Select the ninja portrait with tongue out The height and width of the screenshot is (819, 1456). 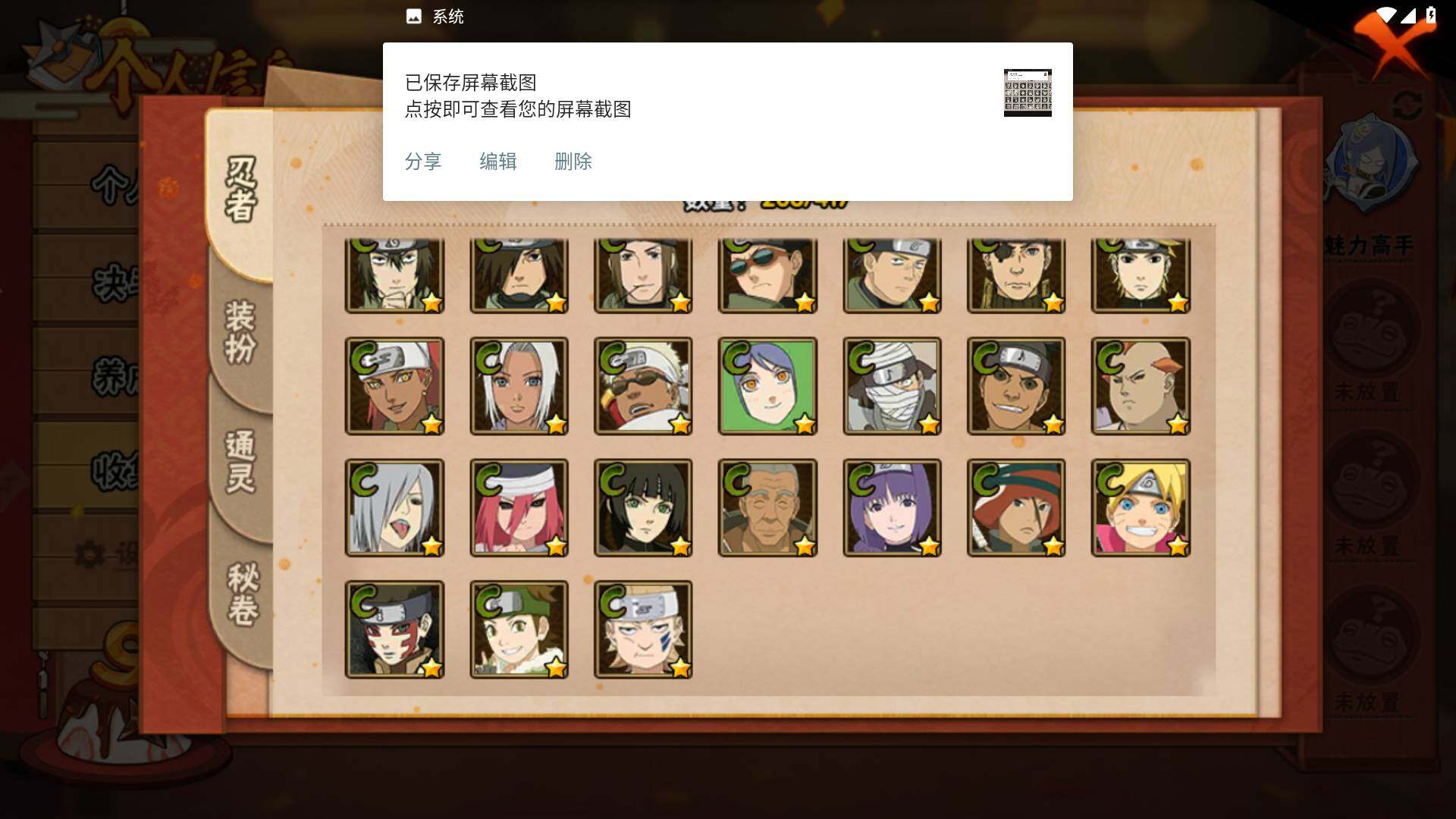point(394,507)
